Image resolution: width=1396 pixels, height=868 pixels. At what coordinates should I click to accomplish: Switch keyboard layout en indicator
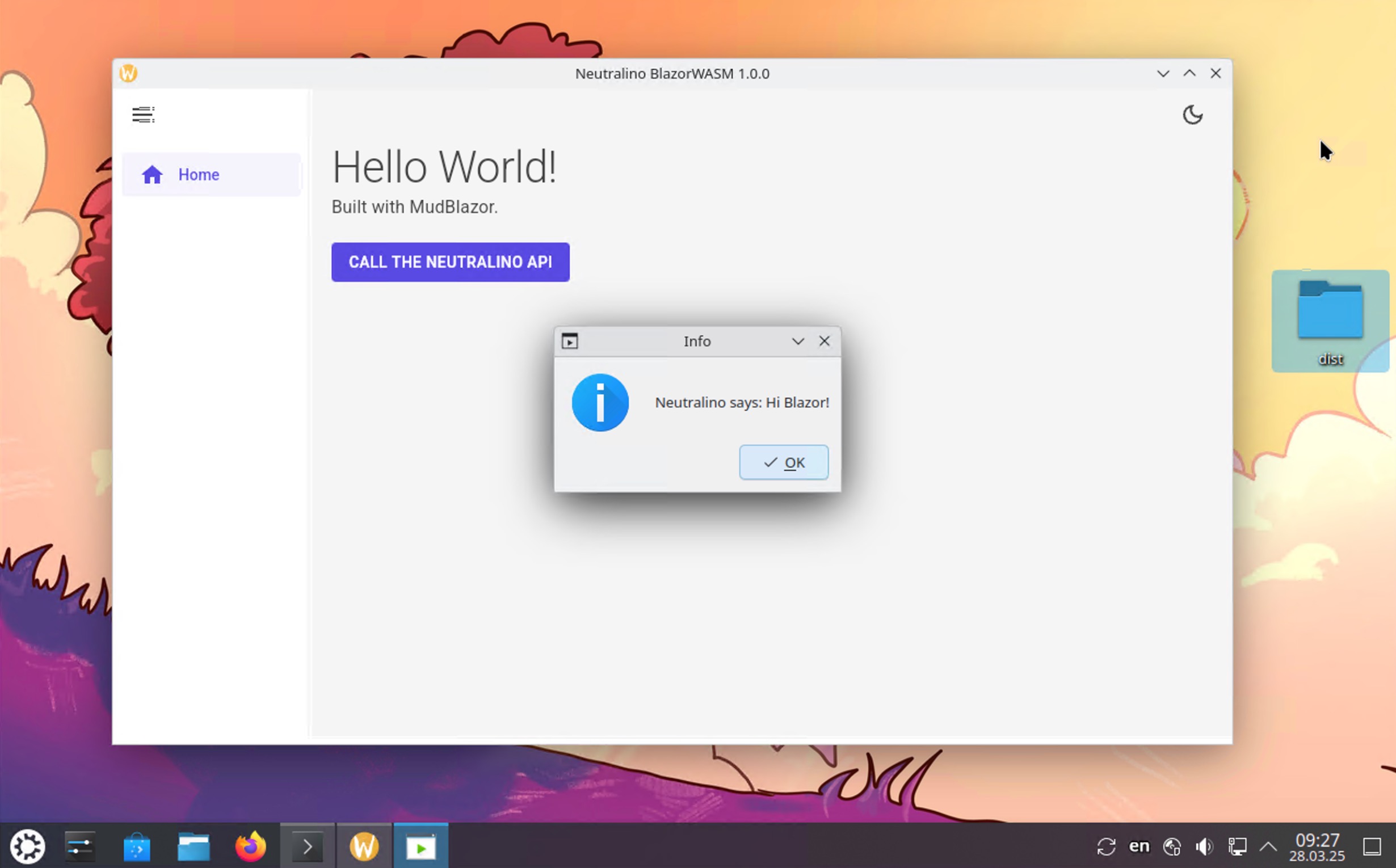pyautogui.click(x=1139, y=846)
